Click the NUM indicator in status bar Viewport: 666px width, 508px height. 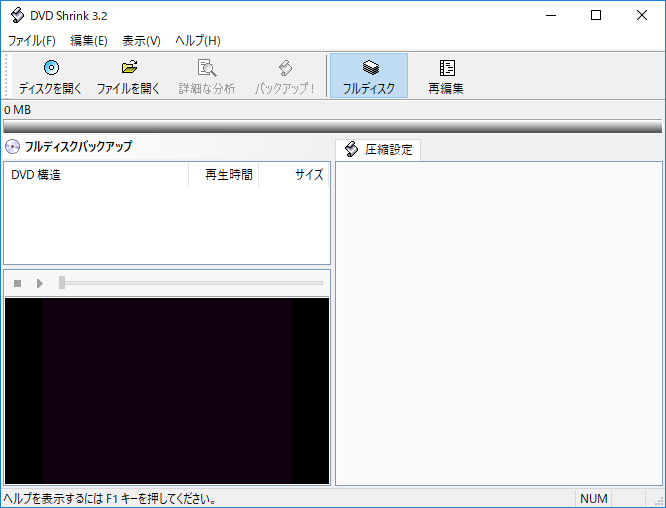tap(593, 499)
